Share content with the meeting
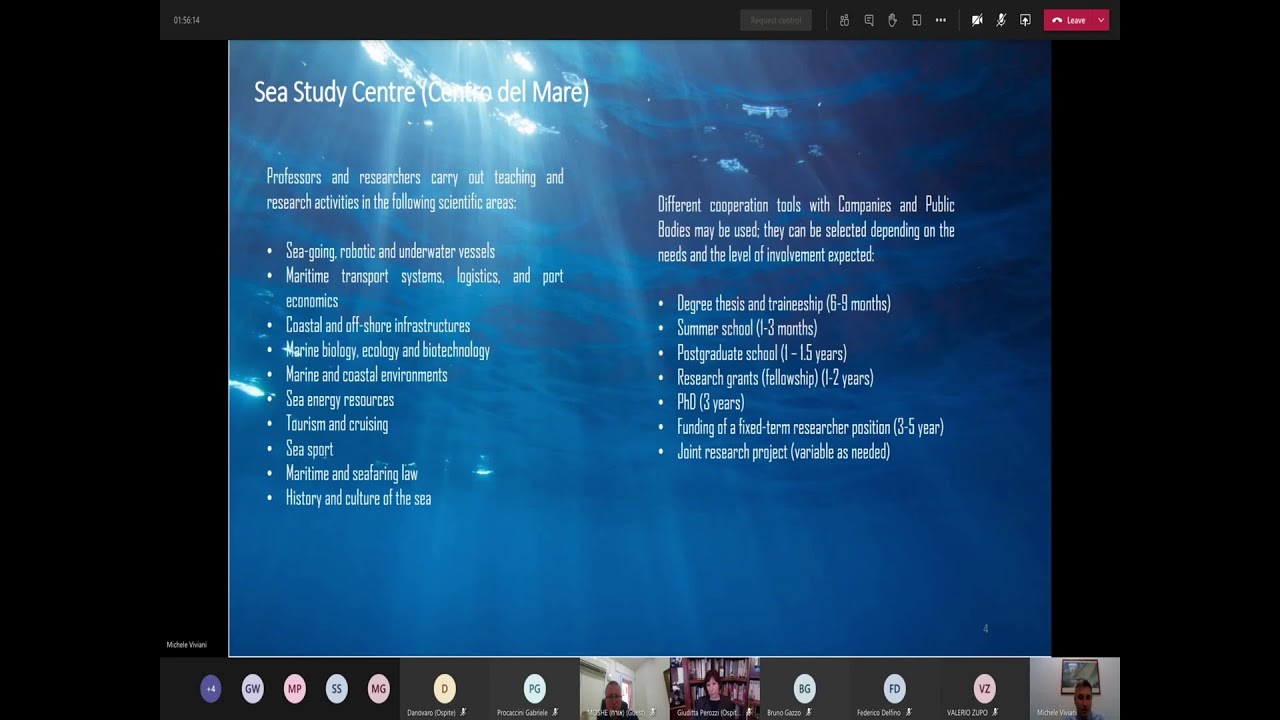This screenshot has width=1280, height=720. click(1025, 20)
